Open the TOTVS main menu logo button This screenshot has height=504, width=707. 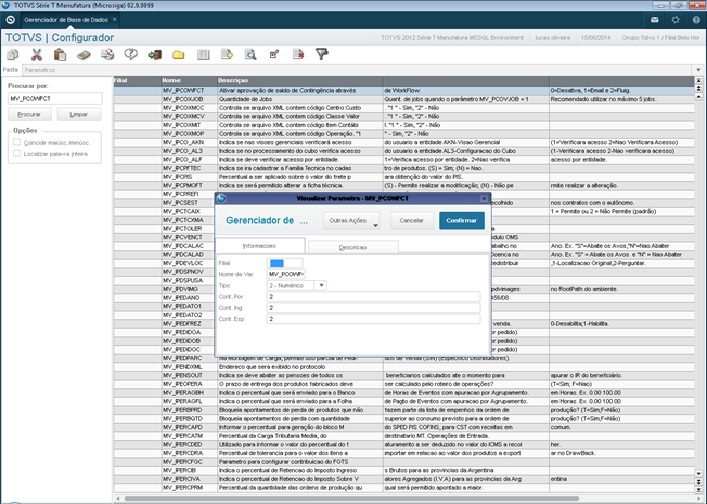point(10,20)
